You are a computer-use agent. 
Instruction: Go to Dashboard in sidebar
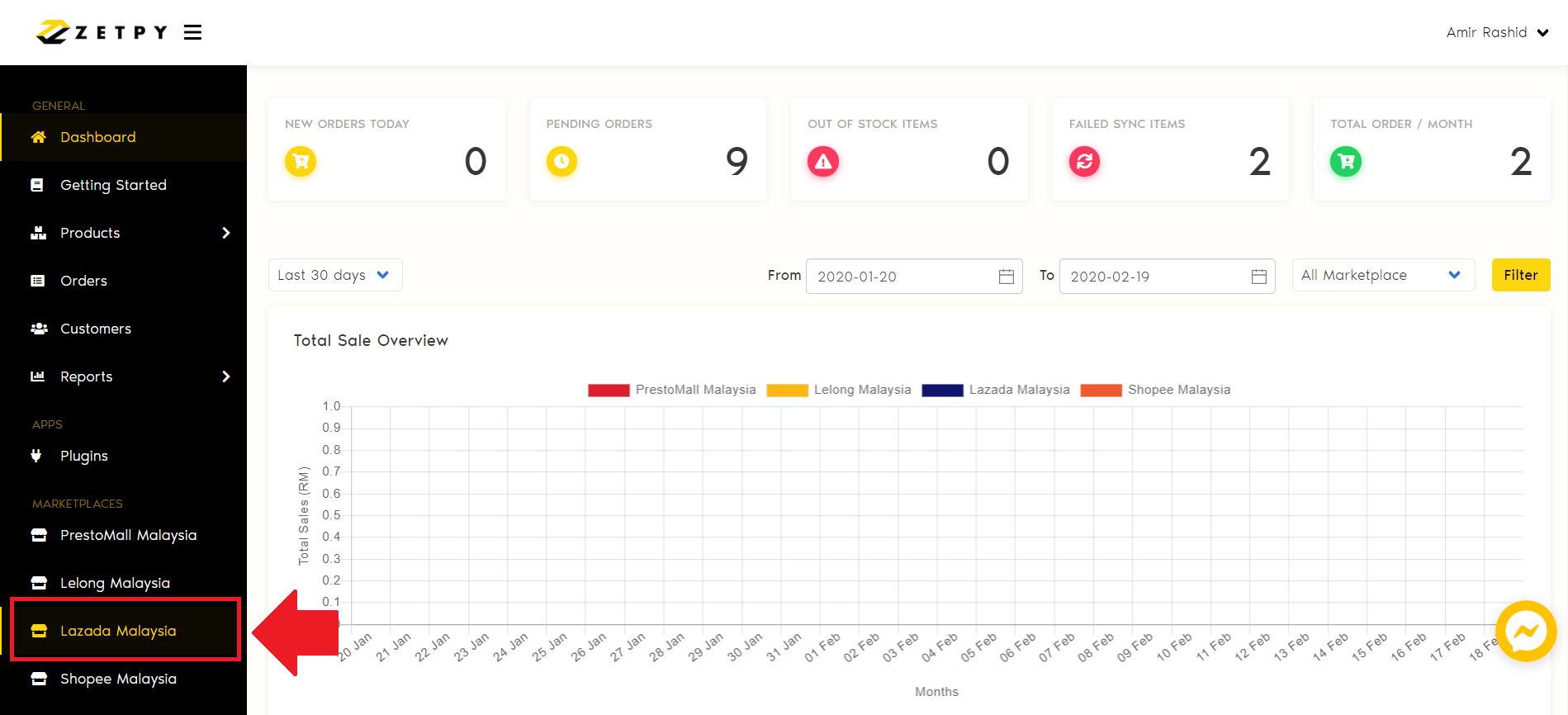click(124, 137)
